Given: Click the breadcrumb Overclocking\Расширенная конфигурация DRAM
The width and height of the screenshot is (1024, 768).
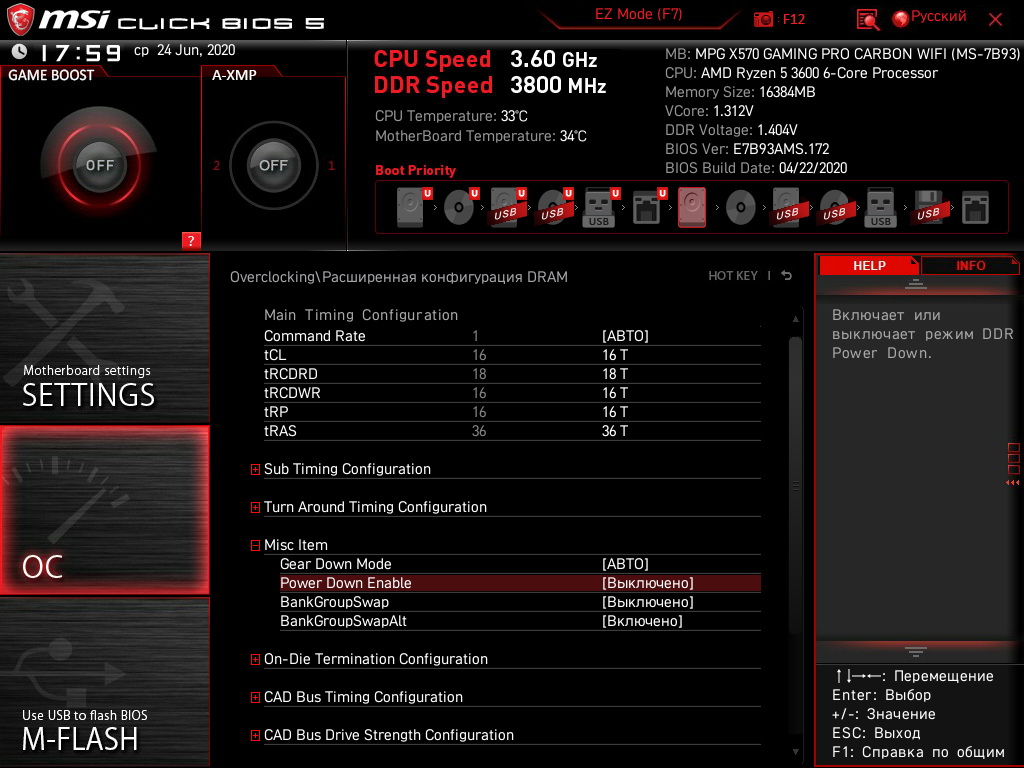Looking at the screenshot, I should [398, 277].
